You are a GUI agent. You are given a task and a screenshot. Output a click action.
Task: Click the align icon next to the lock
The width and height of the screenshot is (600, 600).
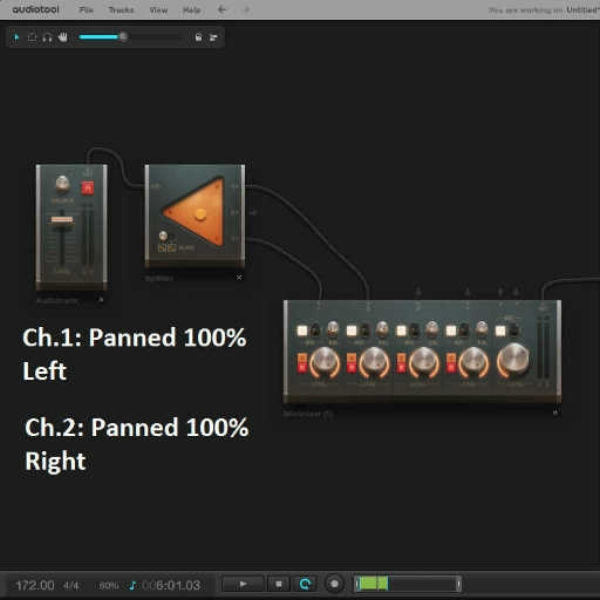[x=214, y=37]
